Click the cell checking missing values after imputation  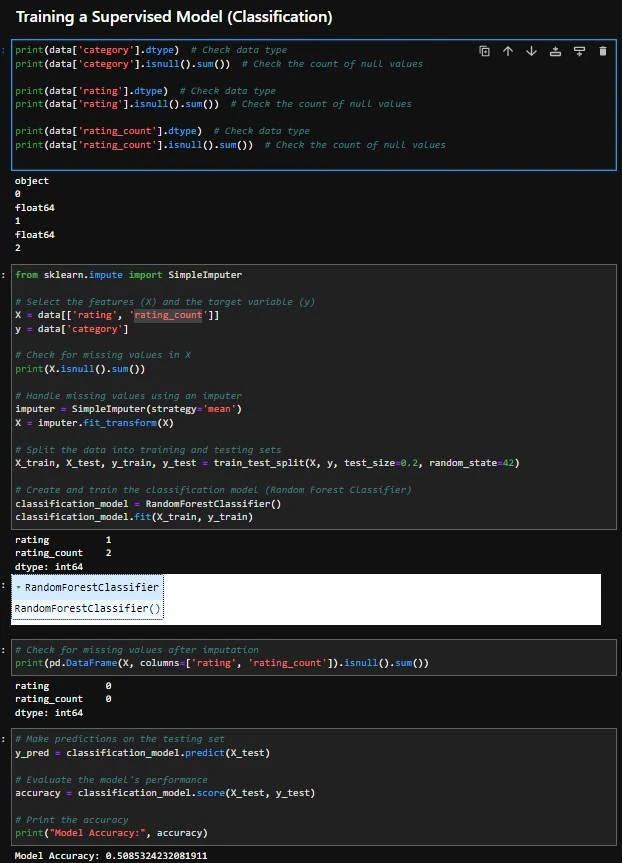[x=222, y=663]
